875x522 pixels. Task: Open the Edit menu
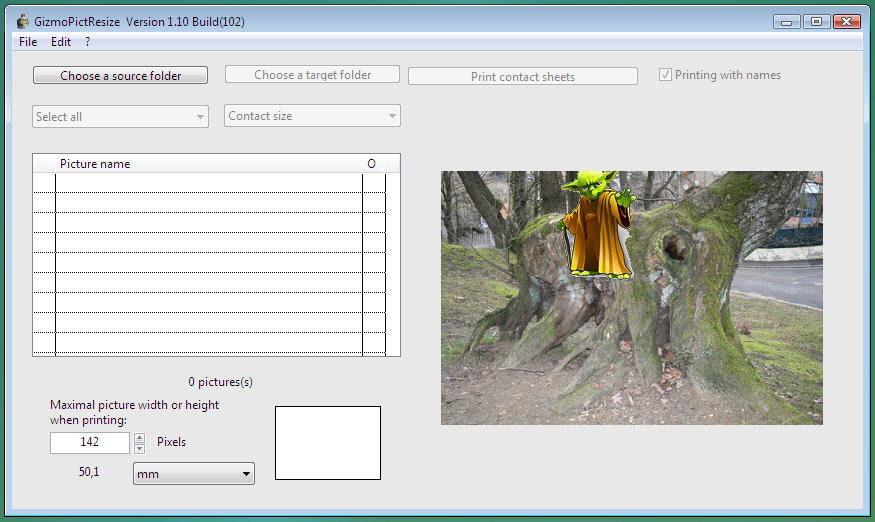pyautogui.click(x=61, y=42)
